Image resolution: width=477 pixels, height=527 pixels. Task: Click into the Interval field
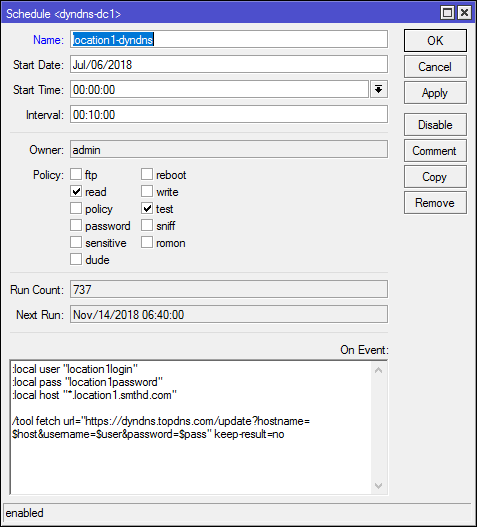(x=229, y=114)
